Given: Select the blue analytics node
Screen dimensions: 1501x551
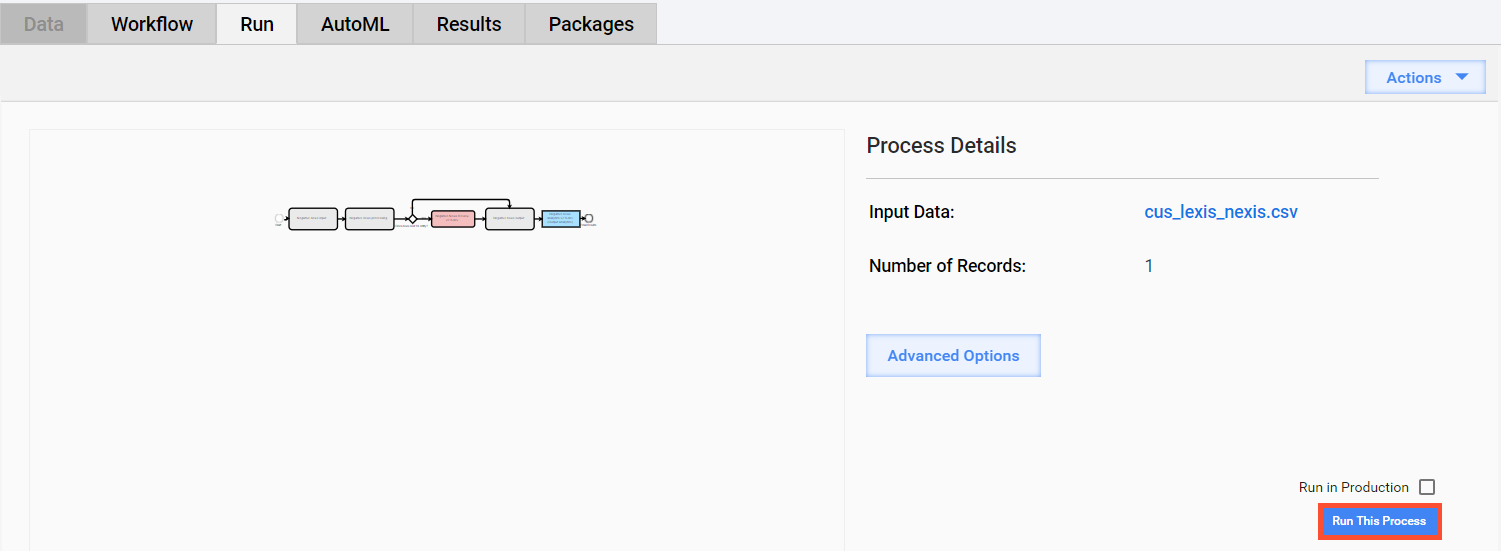Looking at the screenshot, I should pyautogui.click(x=561, y=219).
